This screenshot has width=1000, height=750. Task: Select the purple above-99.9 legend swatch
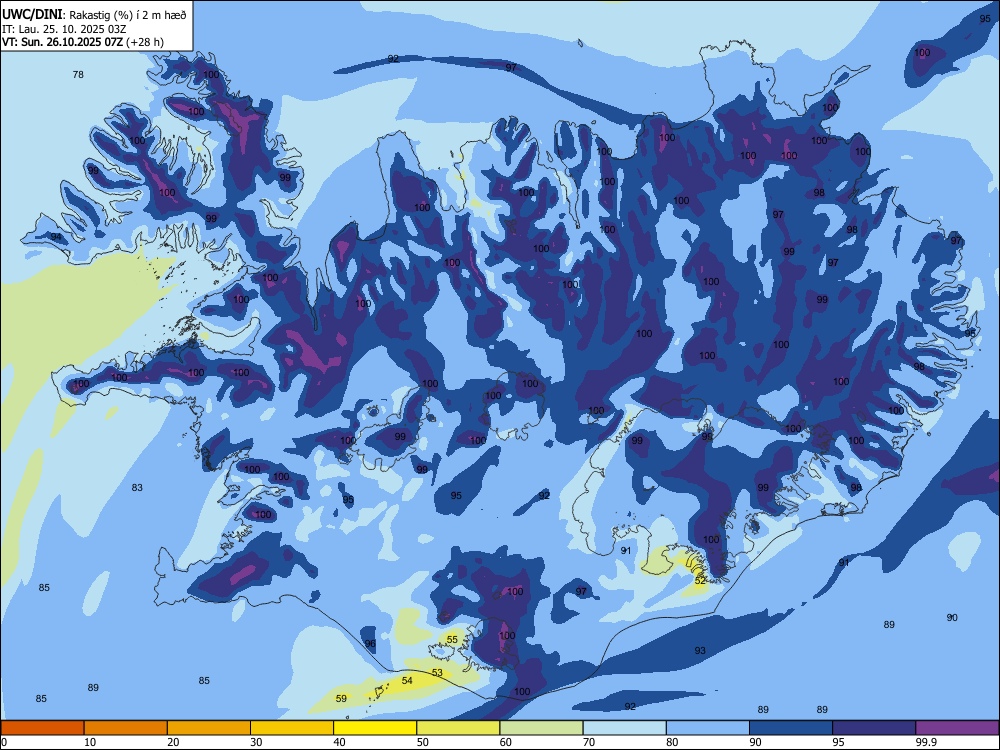957,728
